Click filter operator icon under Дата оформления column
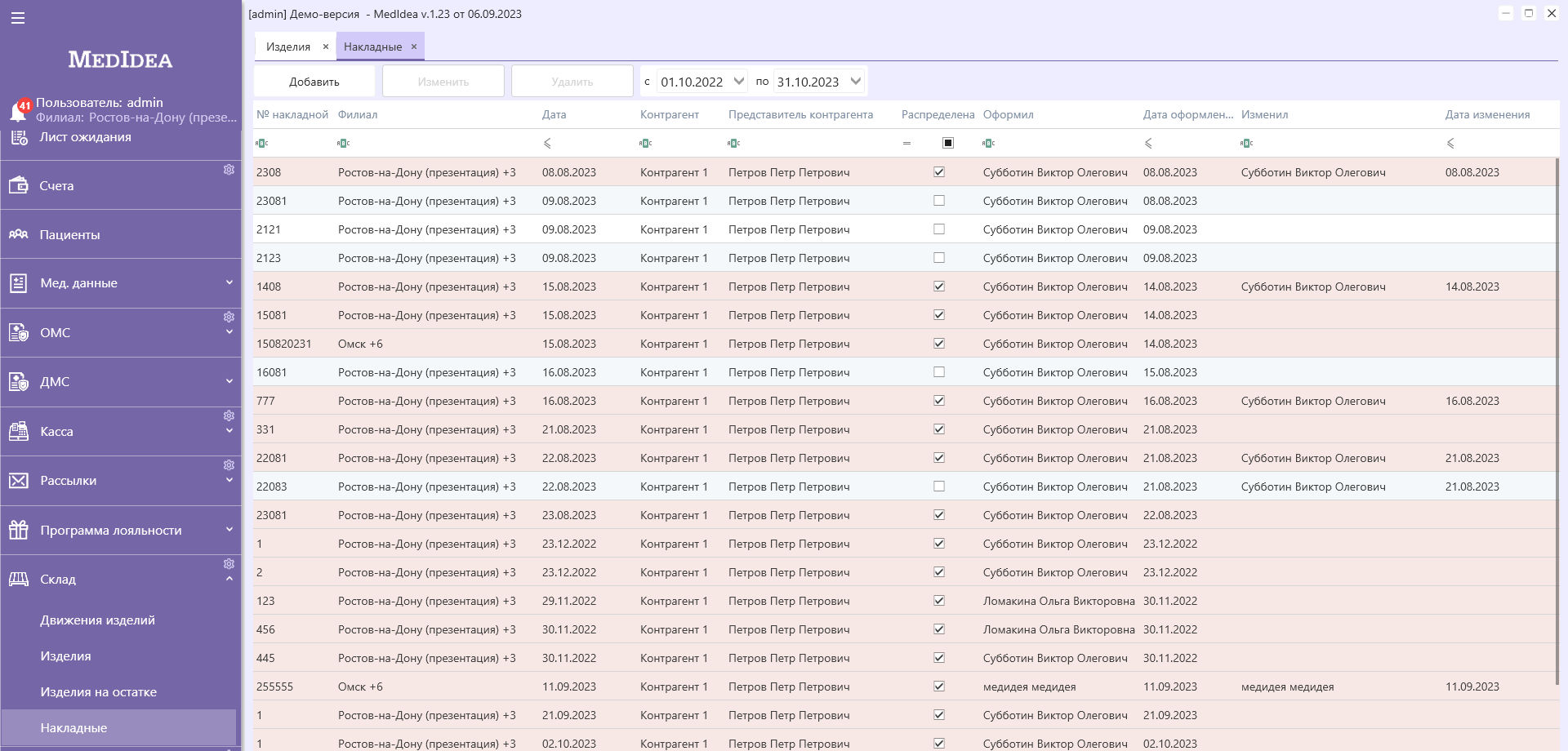This screenshot has height=751, width=1568. [1148, 143]
